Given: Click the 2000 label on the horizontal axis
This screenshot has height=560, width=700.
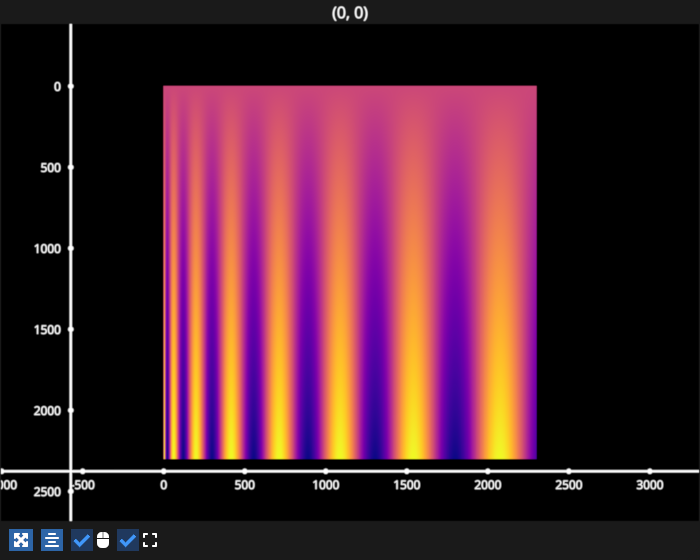Looking at the screenshot, I should coord(487,485).
